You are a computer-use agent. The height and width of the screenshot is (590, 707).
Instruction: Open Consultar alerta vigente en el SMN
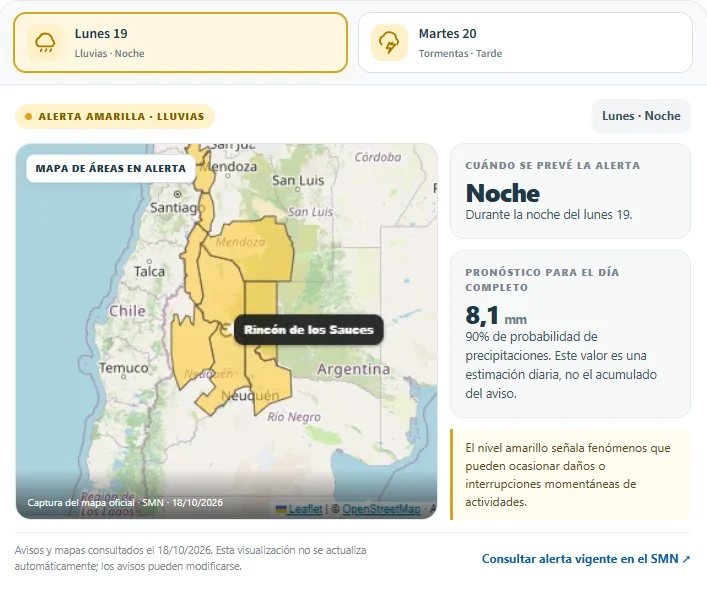(585, 559)
